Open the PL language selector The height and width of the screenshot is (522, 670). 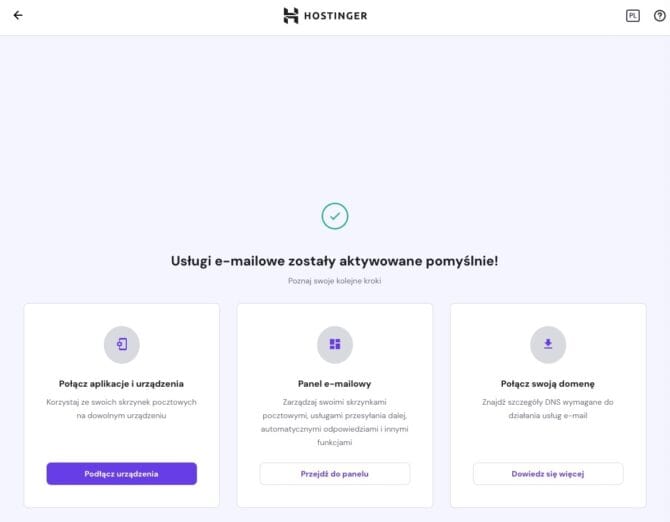(x=632, y=16)
